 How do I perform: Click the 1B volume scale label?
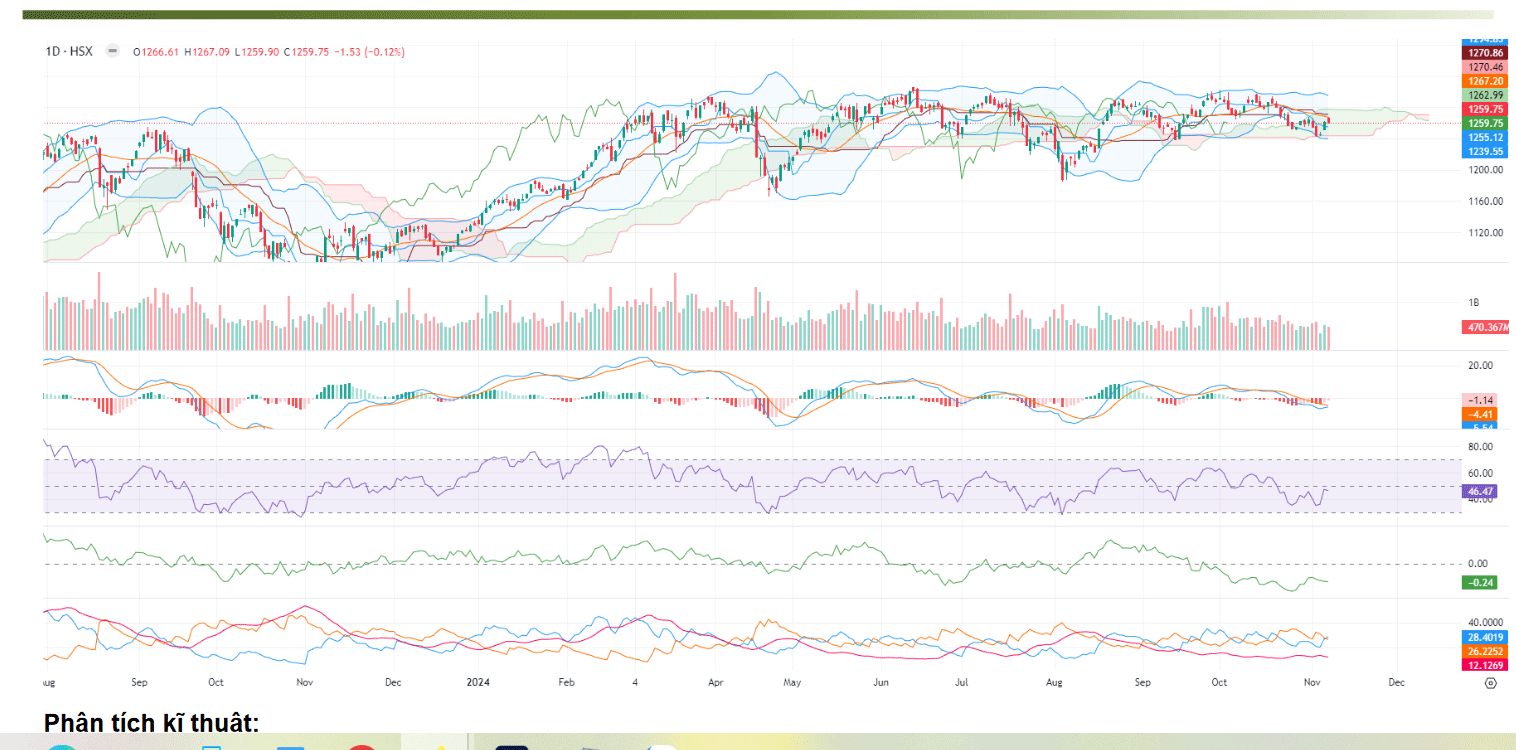[1473, 301]
